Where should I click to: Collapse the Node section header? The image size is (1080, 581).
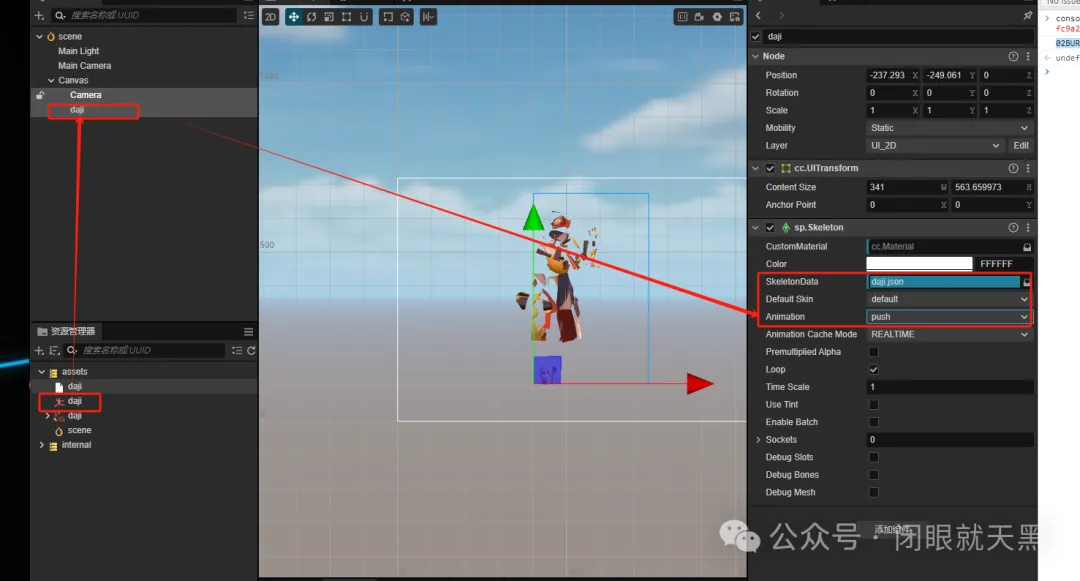756,56
